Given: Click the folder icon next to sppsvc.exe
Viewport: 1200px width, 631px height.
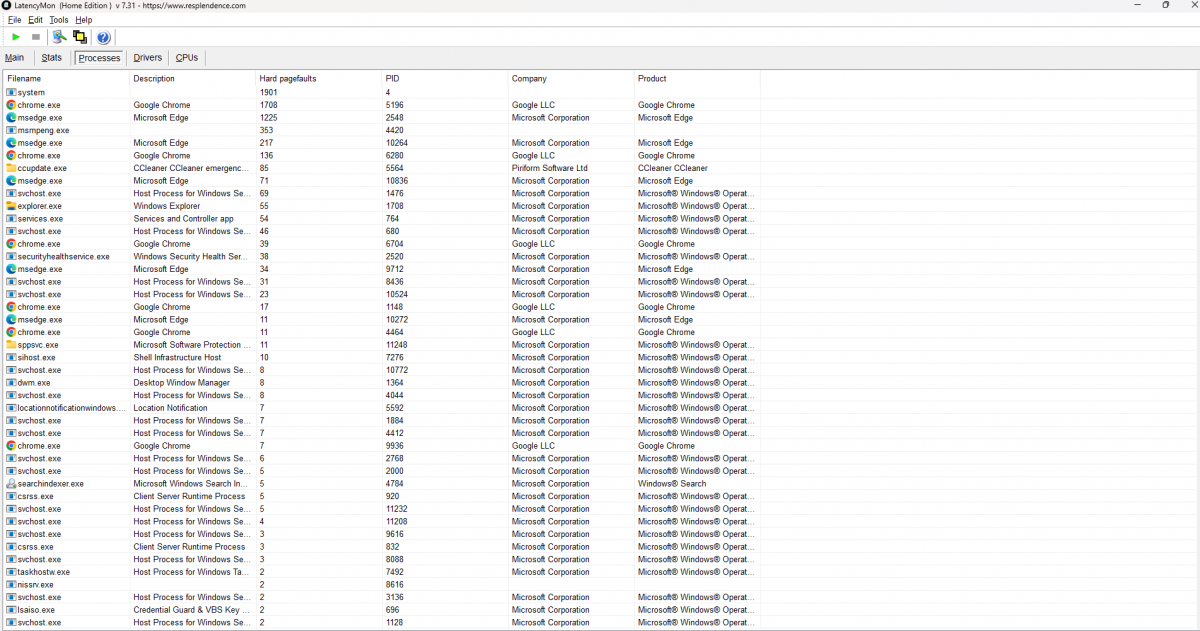Looking at the screenshot, I should pos(11,344).
